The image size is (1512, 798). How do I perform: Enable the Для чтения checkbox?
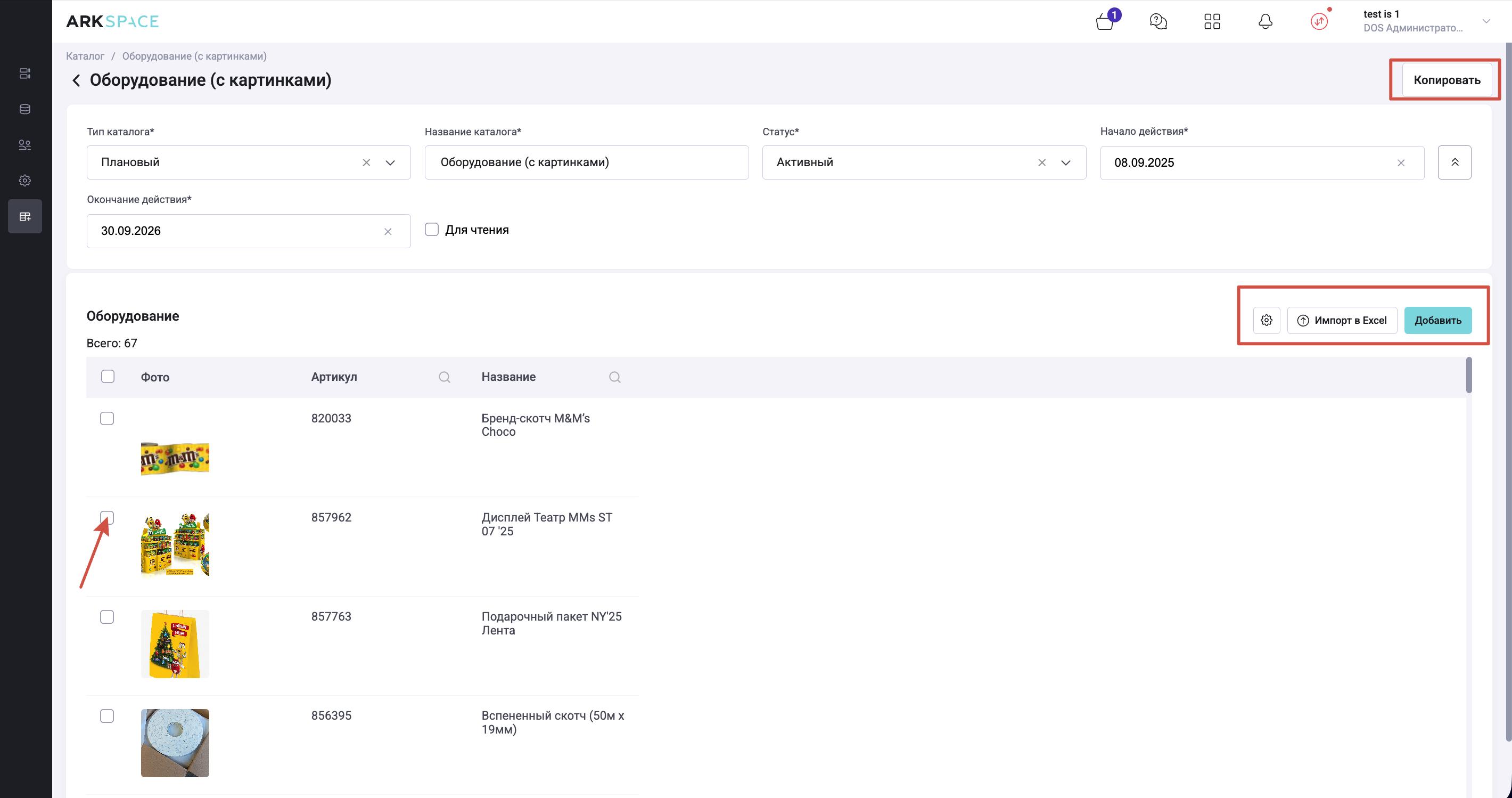coord(431,230)
